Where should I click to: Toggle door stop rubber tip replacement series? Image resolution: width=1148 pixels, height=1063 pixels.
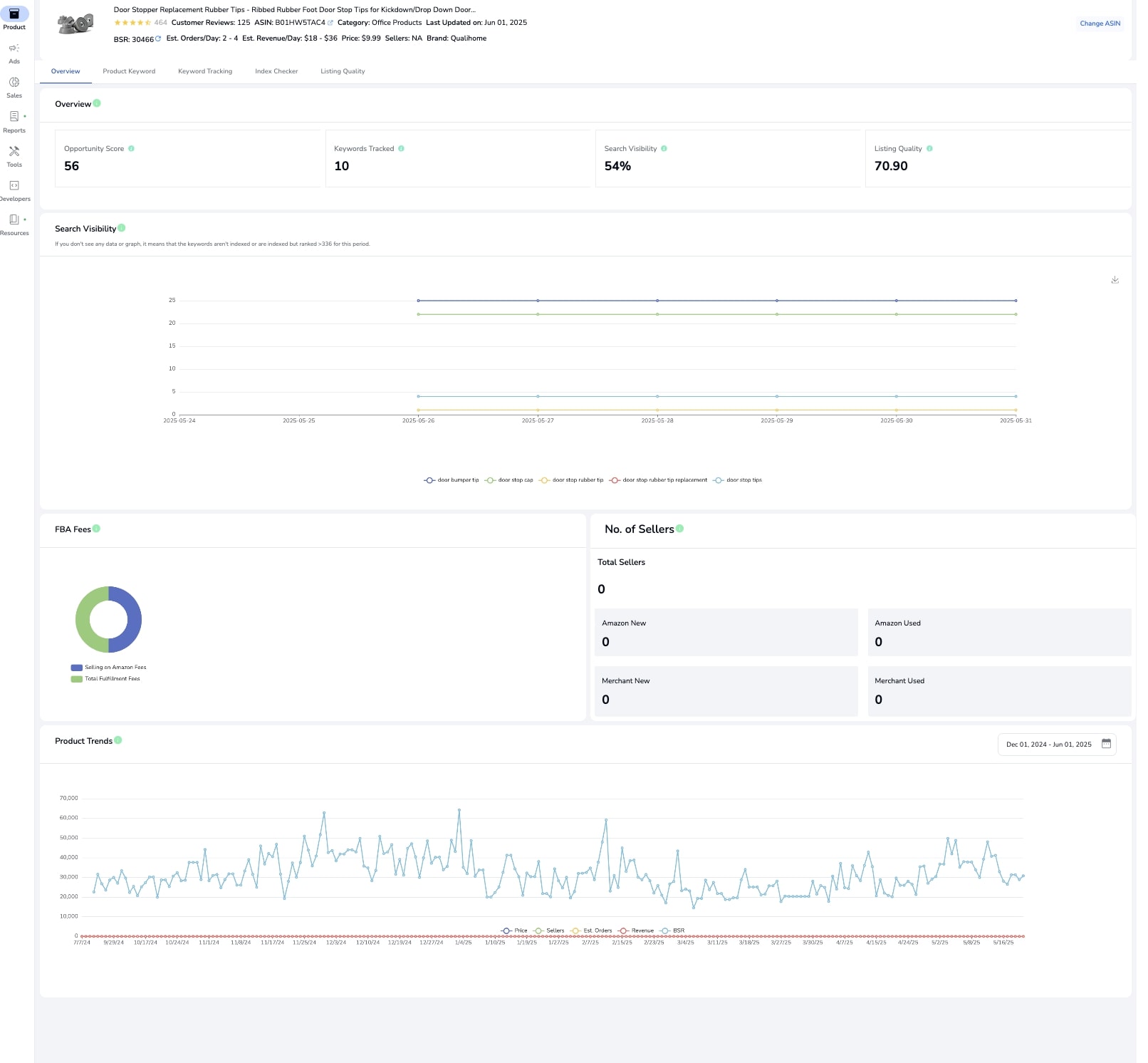[658, 480]
